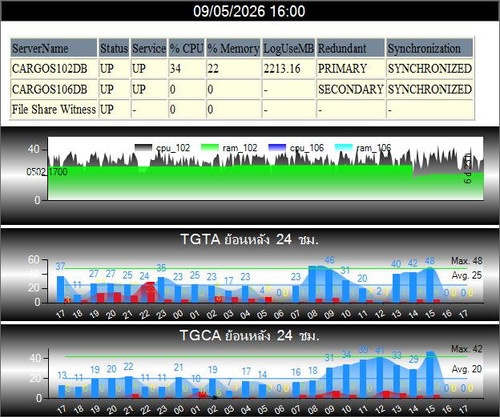500x417 pixels.
Task: Click the Max. 48 label in TGTA chart
Action: pyautogui.click(x=467, y=261)
